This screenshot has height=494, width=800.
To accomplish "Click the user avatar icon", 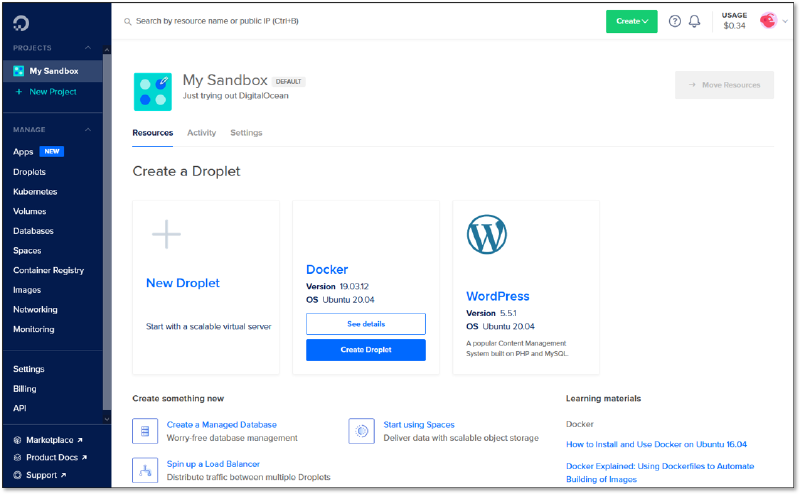I will [768, 21].
